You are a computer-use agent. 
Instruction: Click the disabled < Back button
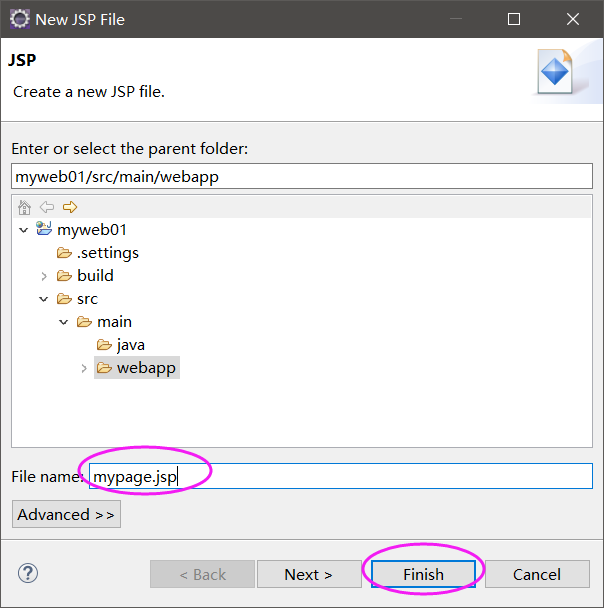click(202, 574)
